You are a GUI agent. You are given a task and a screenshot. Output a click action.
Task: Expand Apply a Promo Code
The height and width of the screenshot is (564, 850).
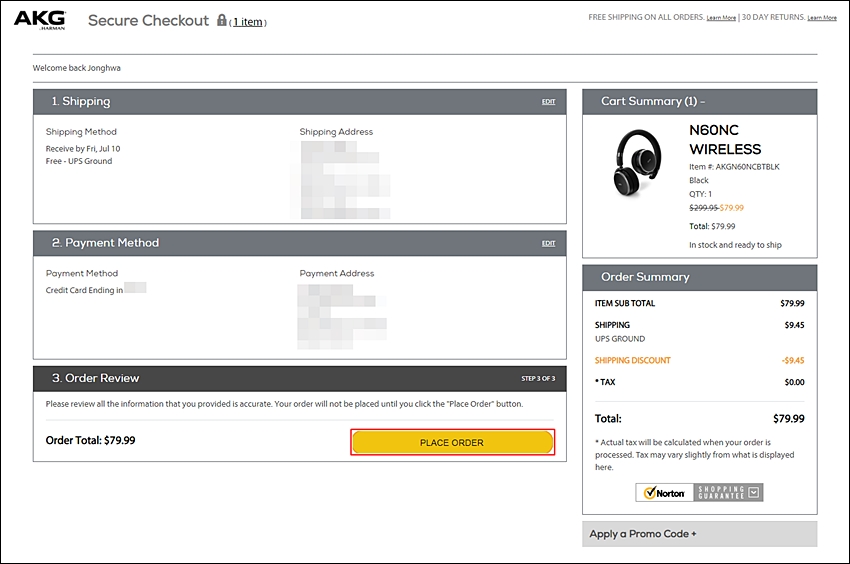click(699, 534)
